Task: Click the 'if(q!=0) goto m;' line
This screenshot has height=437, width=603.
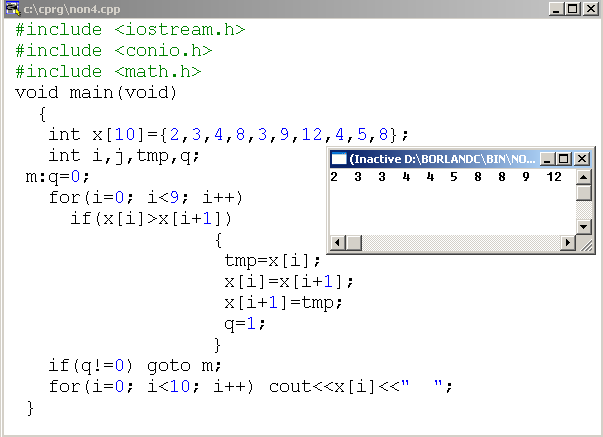Action: point(135,366)
